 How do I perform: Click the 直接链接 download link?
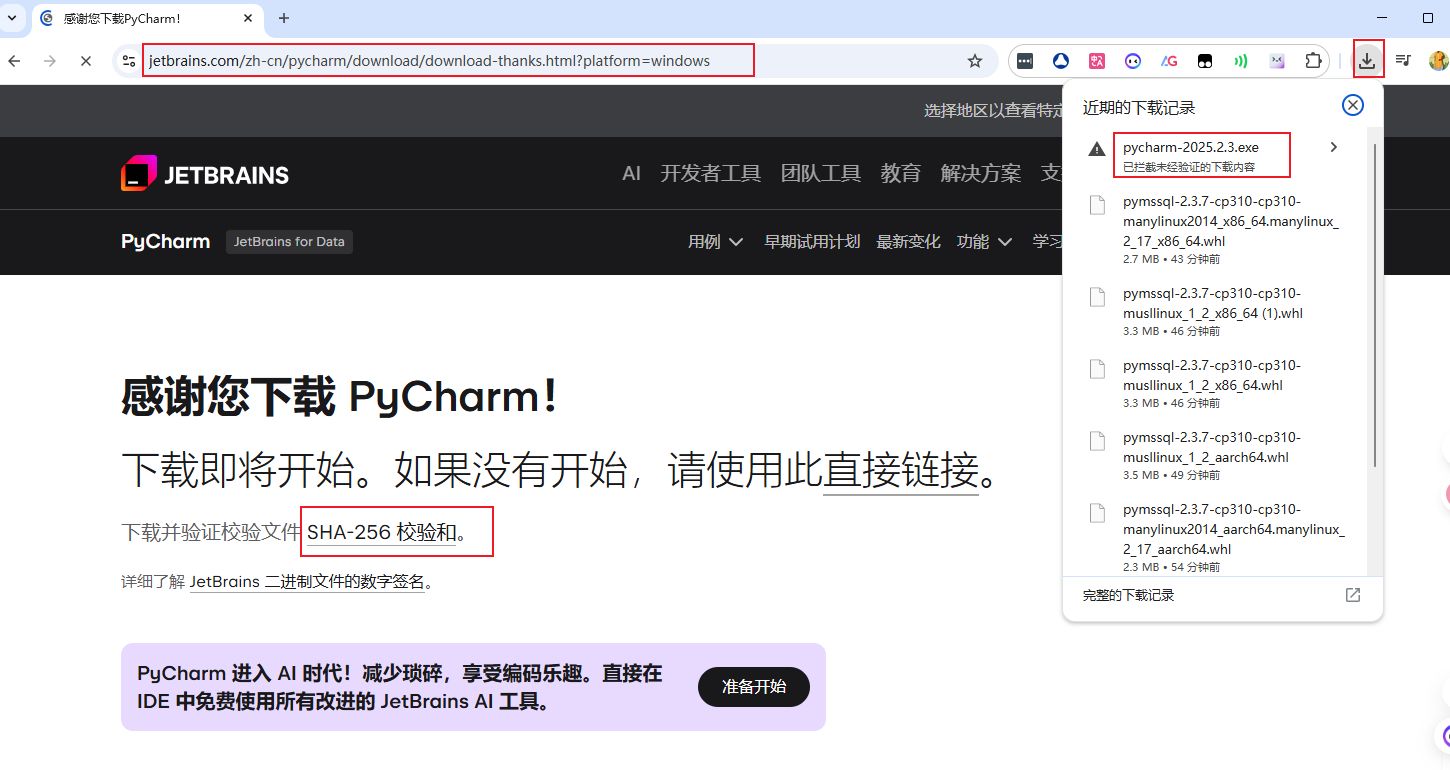pos(900,469)
